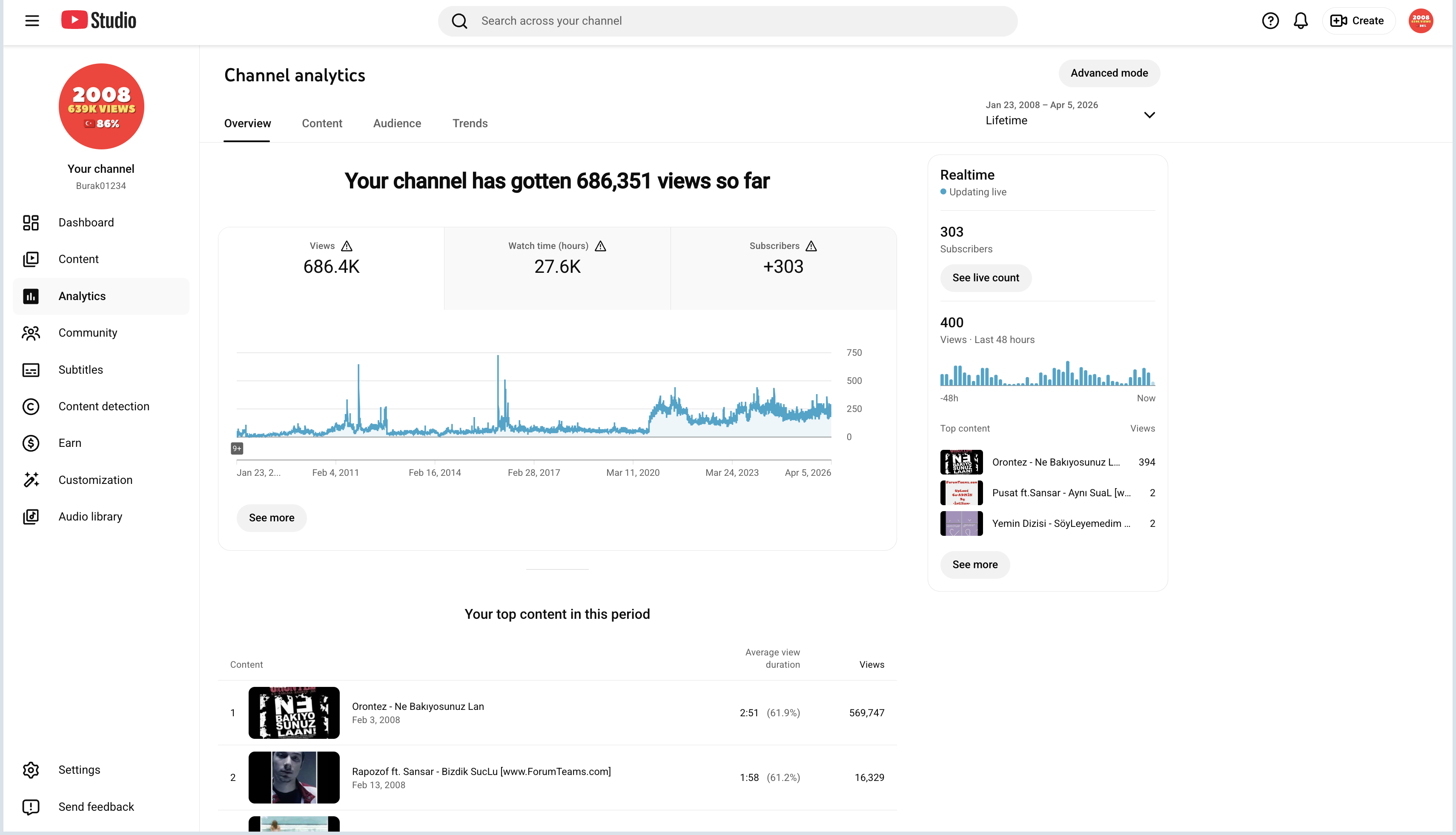The image size is (1456, 835).
Task: Open the Rapozof ft. Sansar video thumbnail
Action: pos(294,778)
